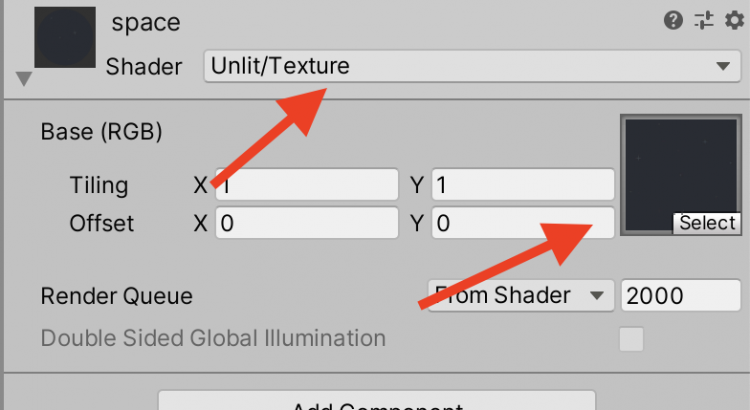750x410 pixels.
Task: Click the Base (RGB) property label
Action: click(101, 131)
